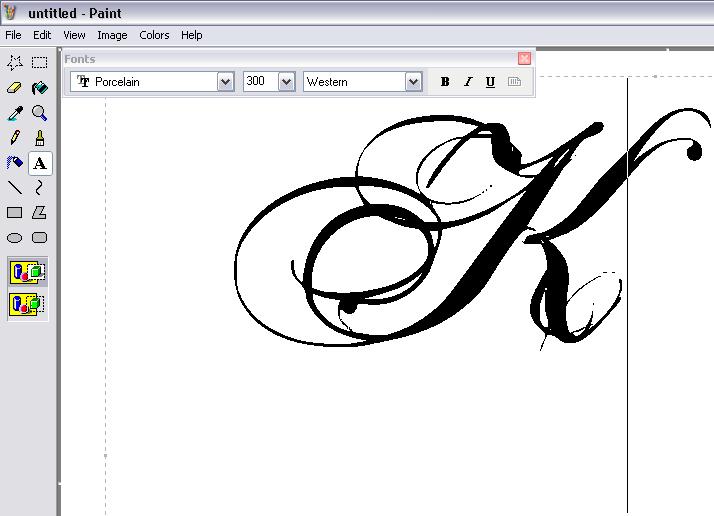The width and height of the screenshot is (714, 516).
Task: Select the Rounded Rectangle tool
Action: click(40, 238)
